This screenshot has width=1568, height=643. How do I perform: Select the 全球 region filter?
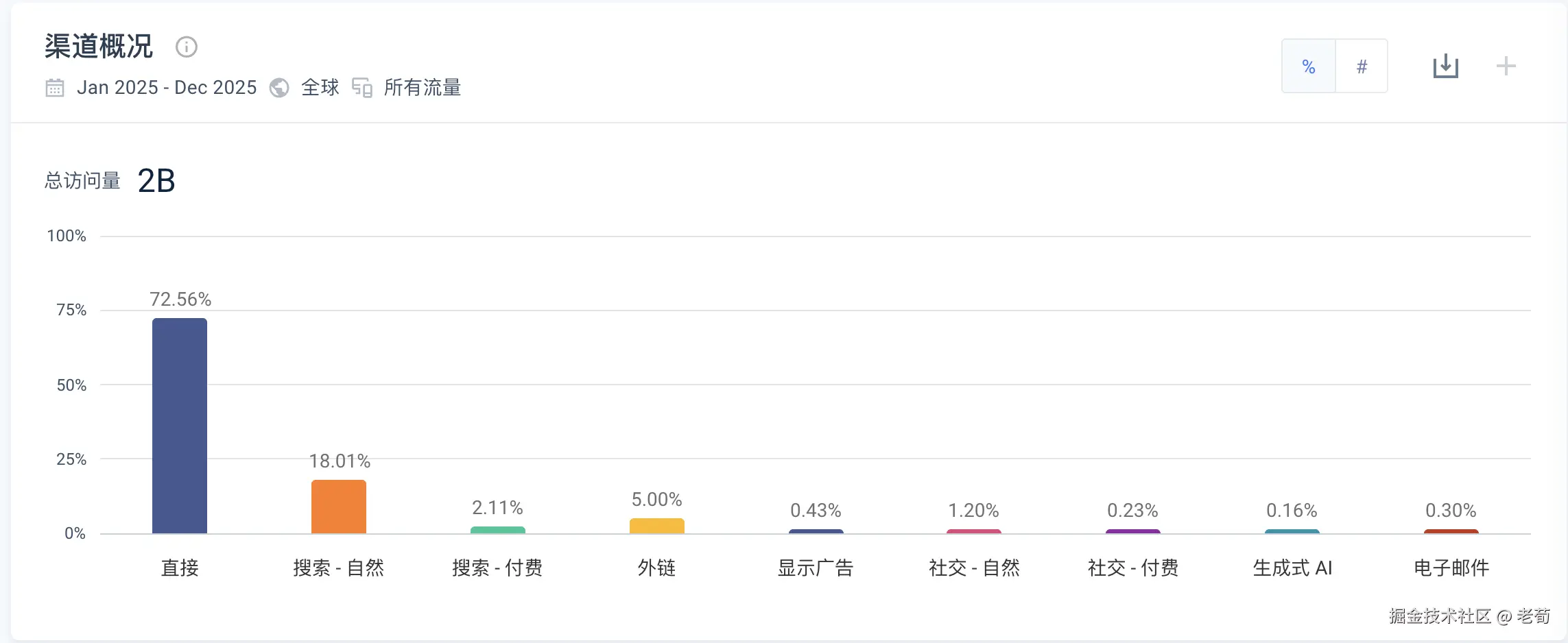(x=320, y=88)
